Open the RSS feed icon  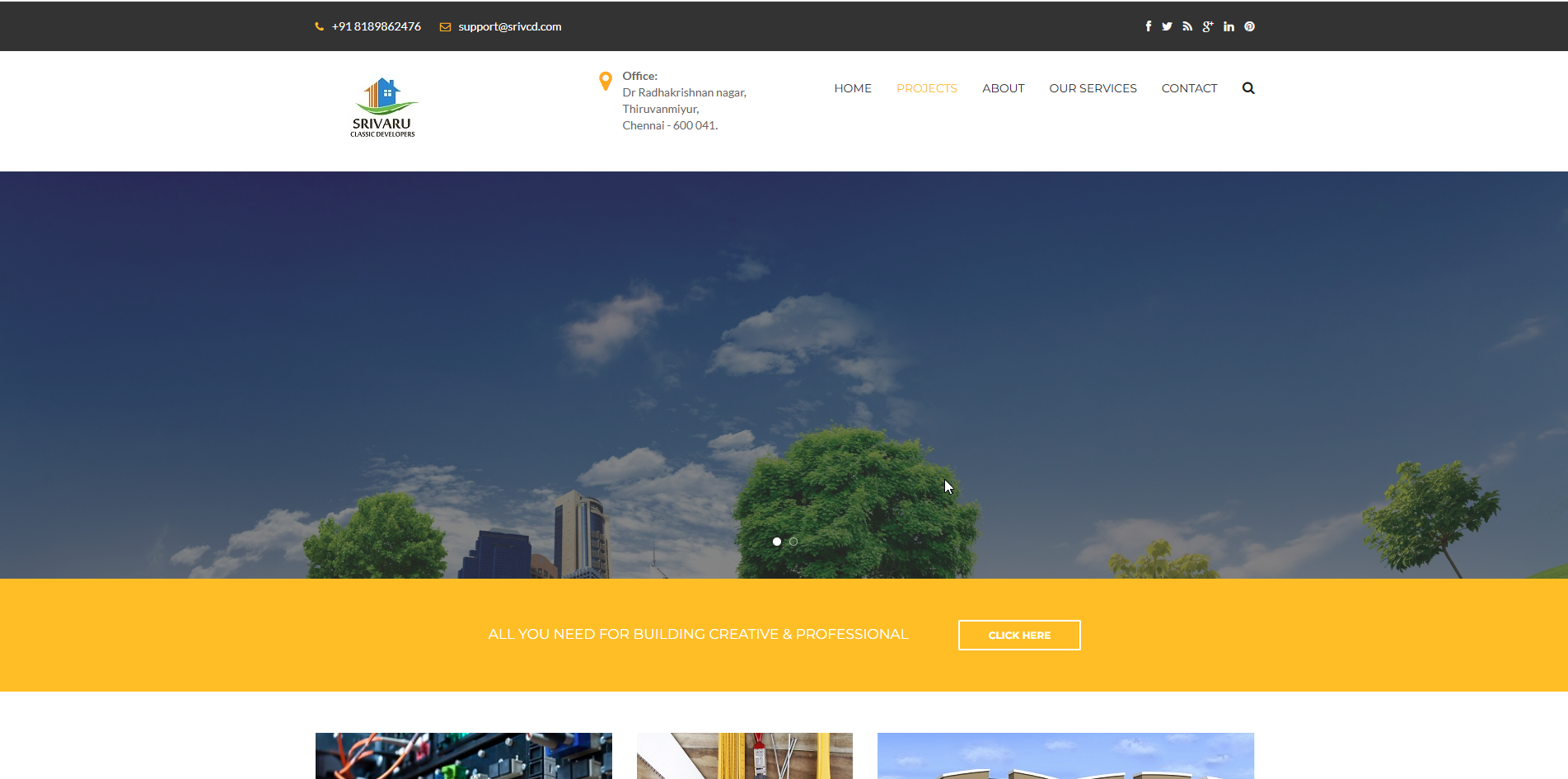(1187, 26)
